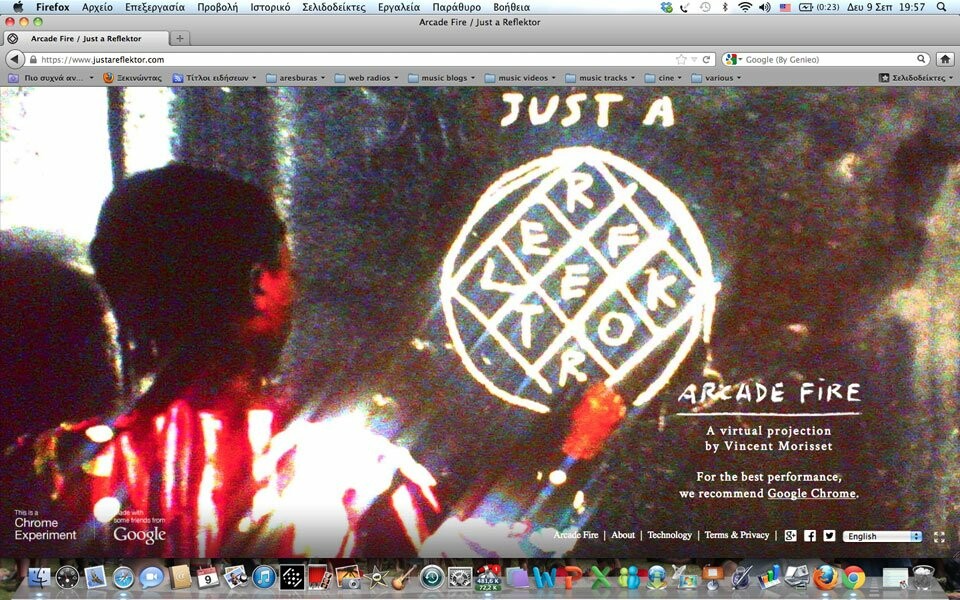Open Spotlight search in the menu bar
Viewport: 960px width, 600px height.
point(942,7)
